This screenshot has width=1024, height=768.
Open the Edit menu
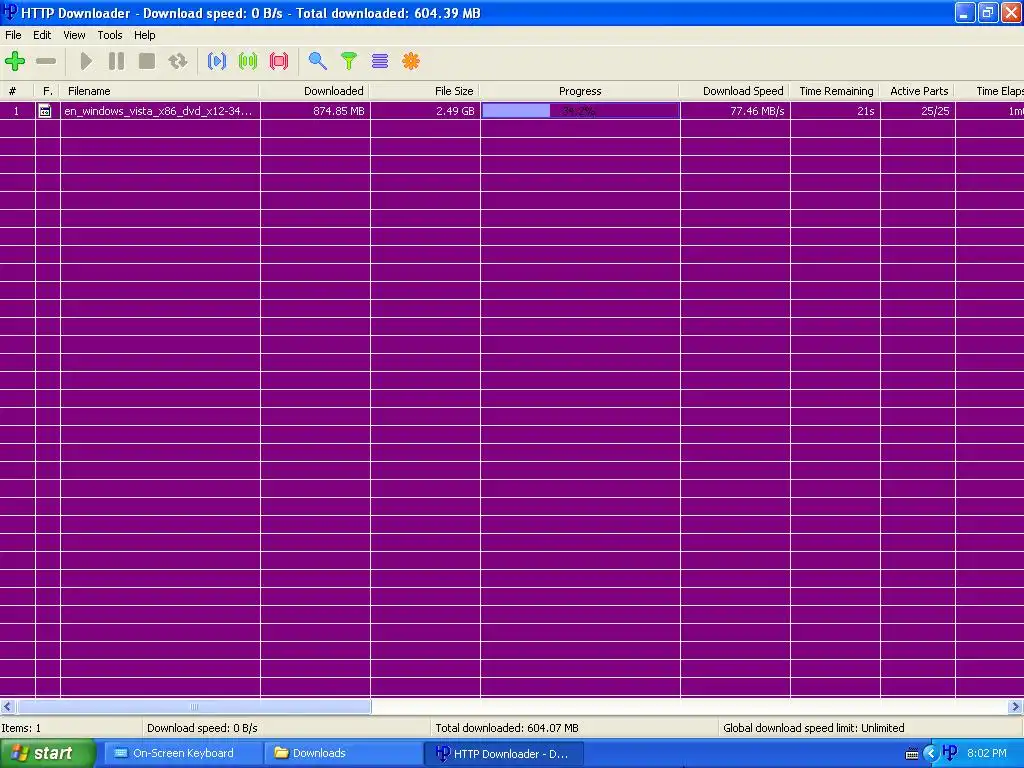[x=42, y=35]
